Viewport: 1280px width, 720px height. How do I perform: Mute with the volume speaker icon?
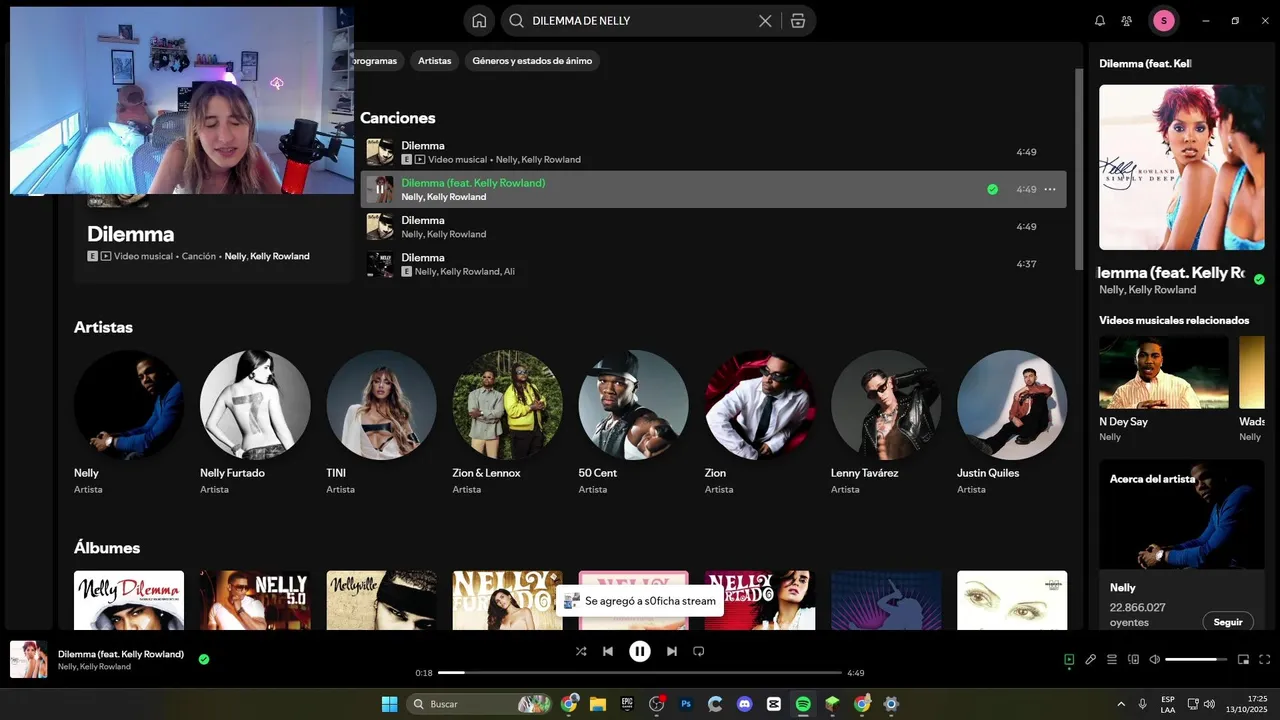pyautogui.click(x=1155, y=660)
